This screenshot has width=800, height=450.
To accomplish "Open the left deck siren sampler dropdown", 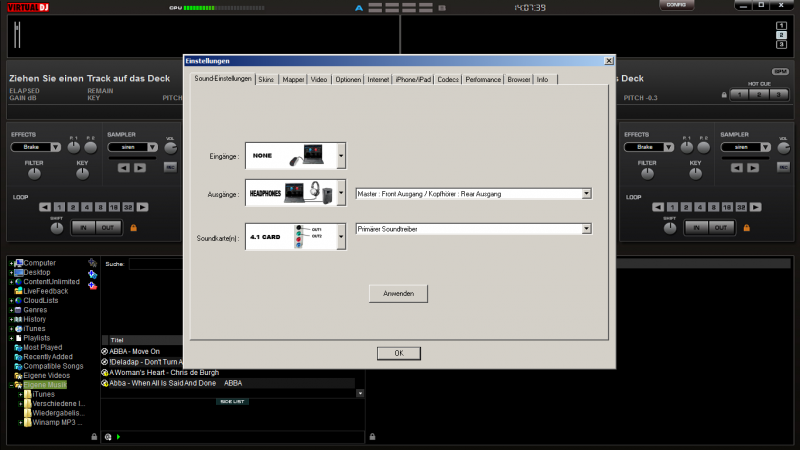I will click(152, 147).
